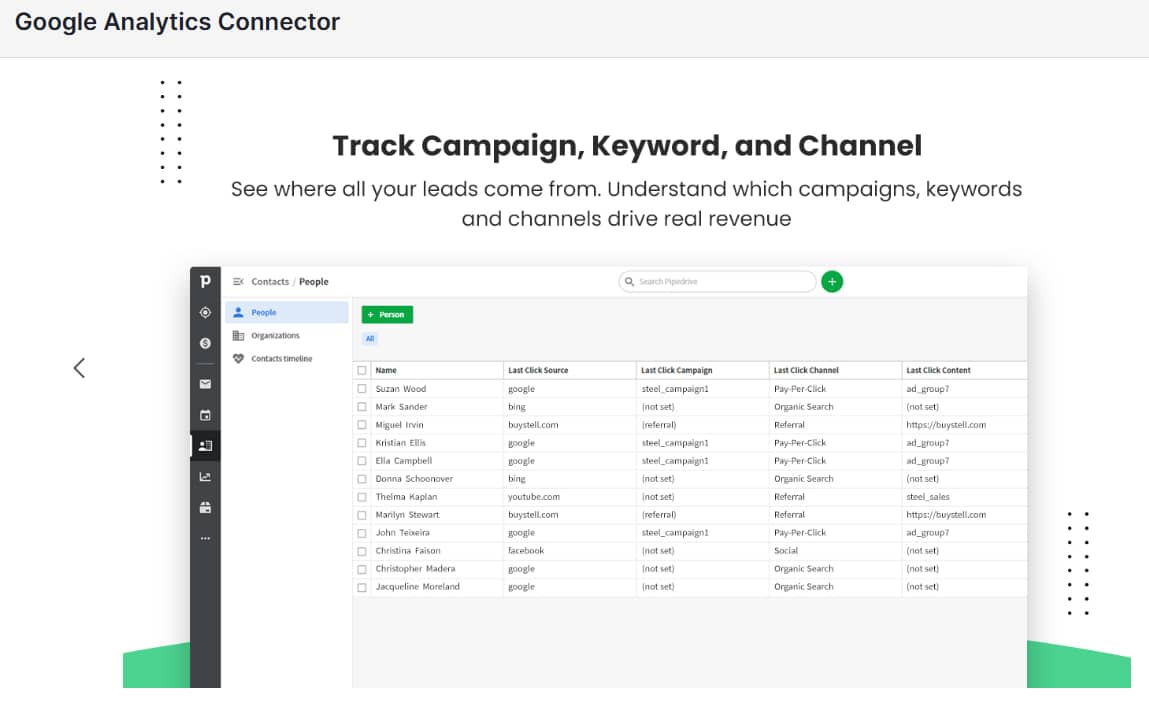Check the row checkbox for Kristian Ellis
The image size is (1149, 704).
click(362, 442)
